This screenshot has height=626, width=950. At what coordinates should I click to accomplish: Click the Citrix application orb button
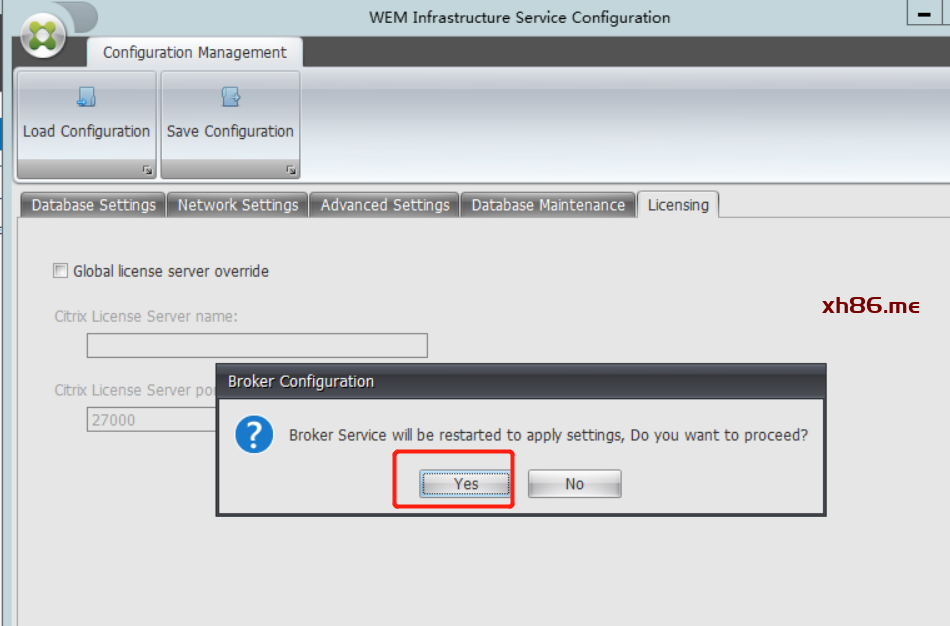41,35
